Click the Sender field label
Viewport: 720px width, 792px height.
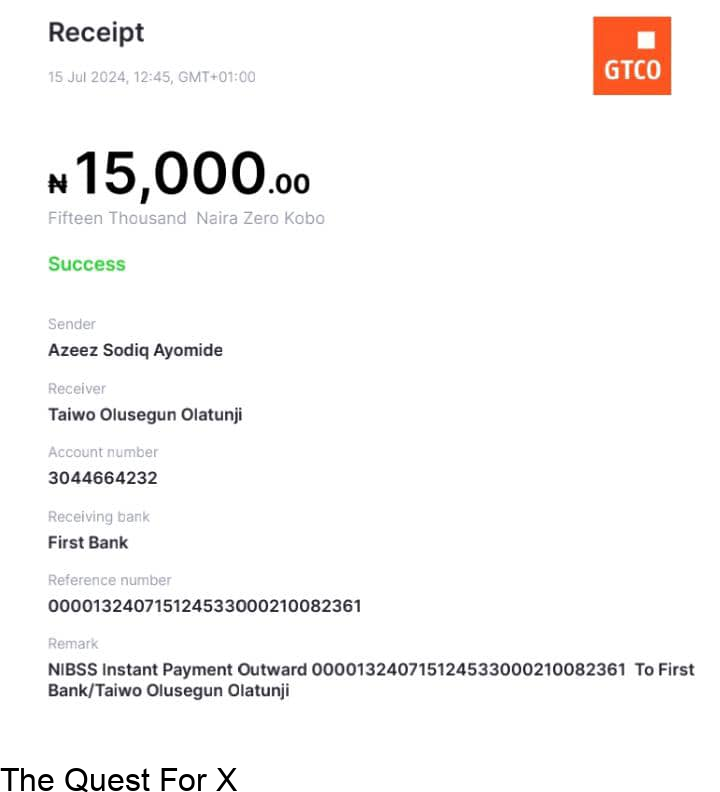click(72, 324)
